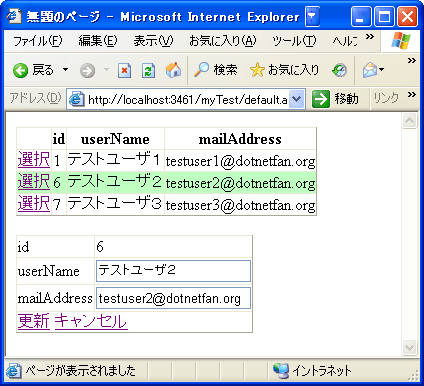
Task: Click testuser3@dotnetfan.org cell
Action: tap(240, 205)
